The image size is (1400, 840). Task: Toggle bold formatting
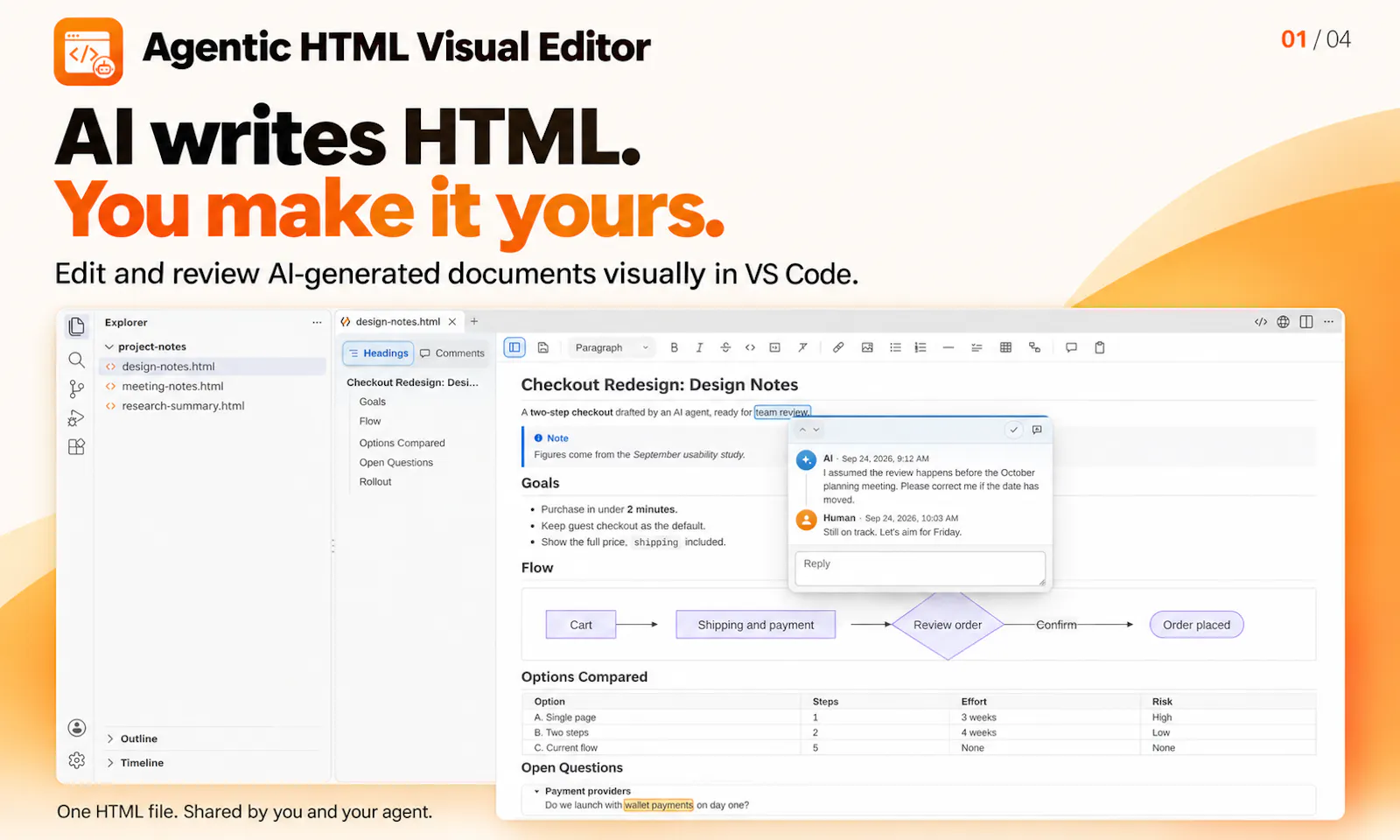[674, 347]
